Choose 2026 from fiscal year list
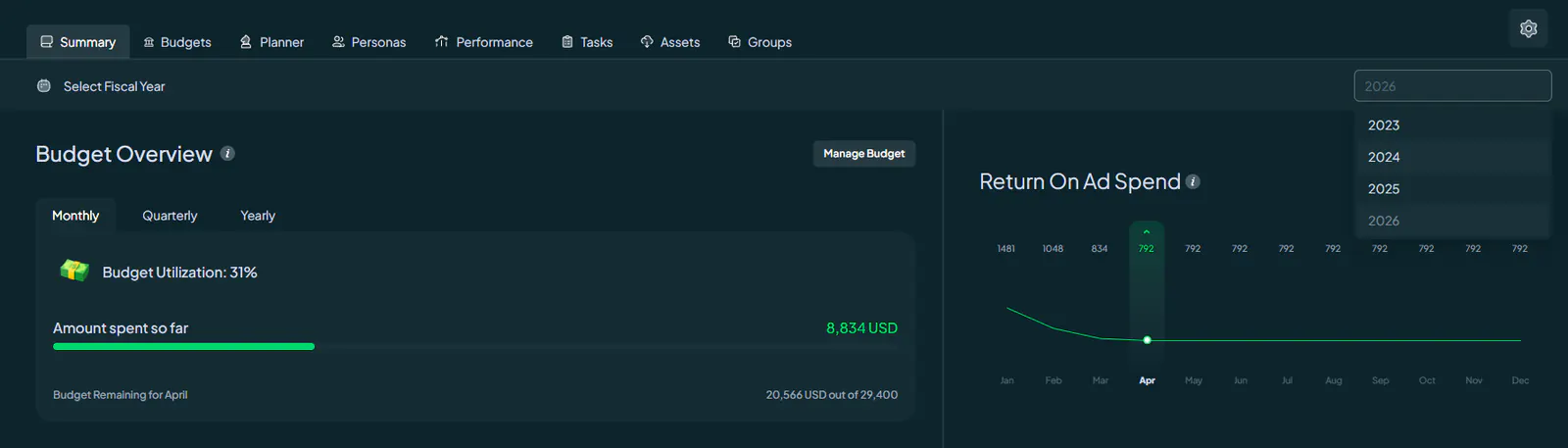 1452,221
